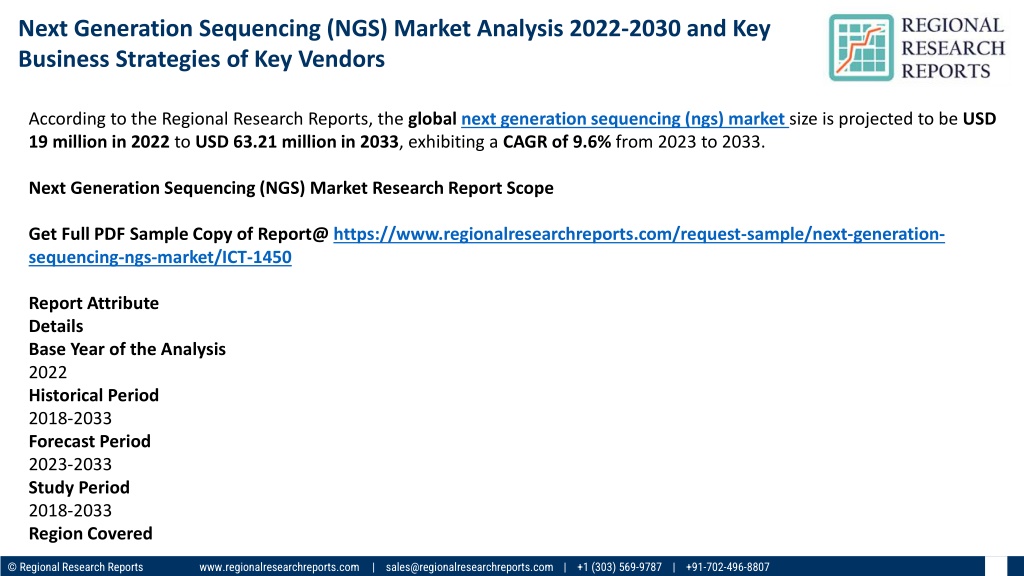This screenshot has height=576, width=1024.
Task: Click the 'Study Period' label
Action: (x=79, y=487)
